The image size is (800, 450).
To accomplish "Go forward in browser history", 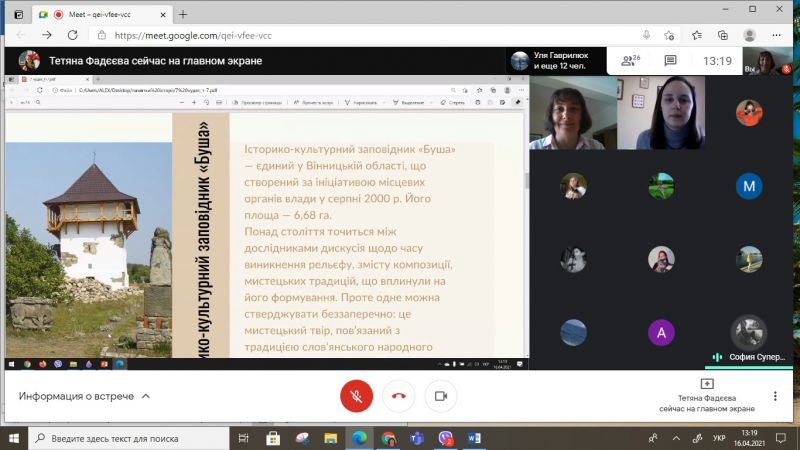I will pos(47,35).
